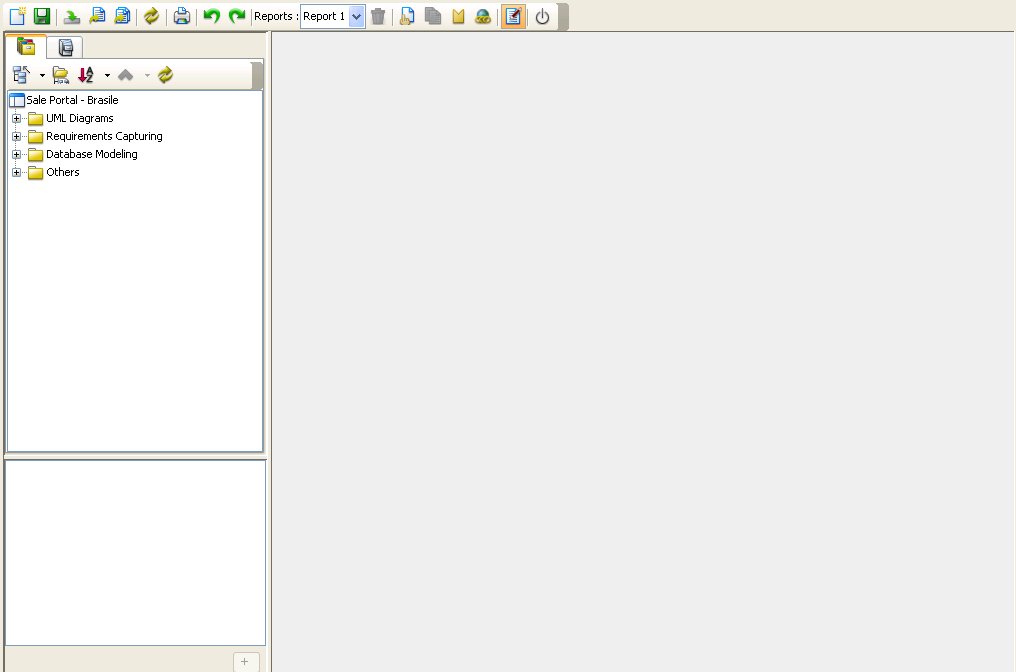Click the folder browse icon in the panel toolbar
Screen dimensions: 1016x672
coord(61,75)
